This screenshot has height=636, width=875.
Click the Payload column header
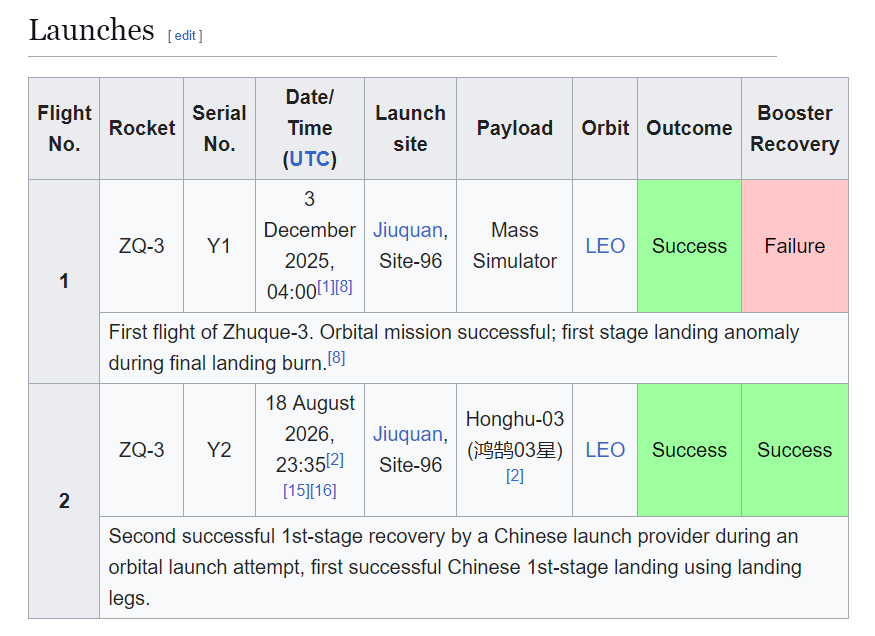[x=515, y=128]
